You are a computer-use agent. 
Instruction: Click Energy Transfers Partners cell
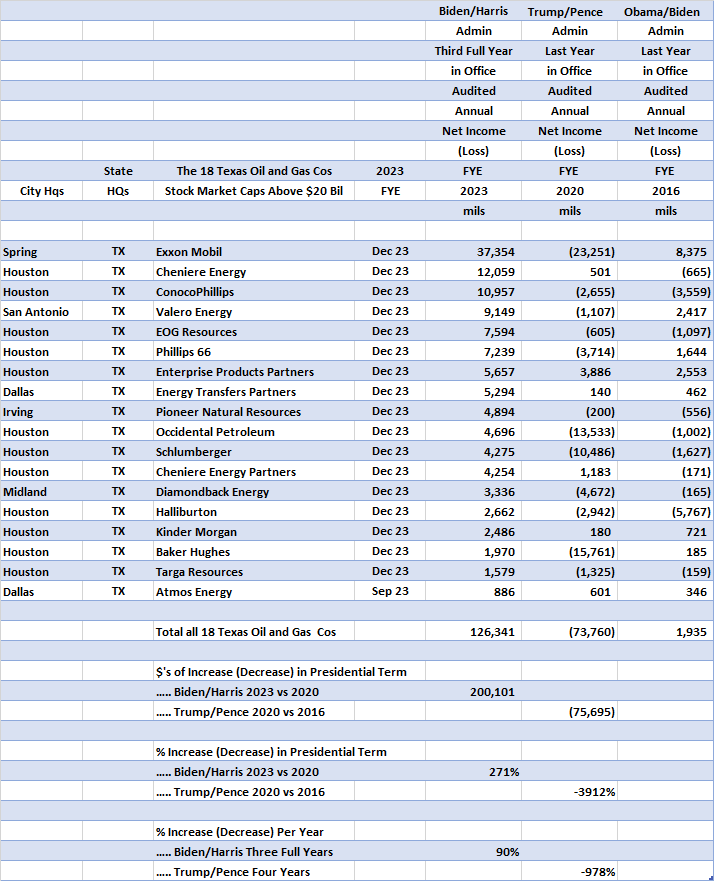pyautogui.click(x=254, y=392)
